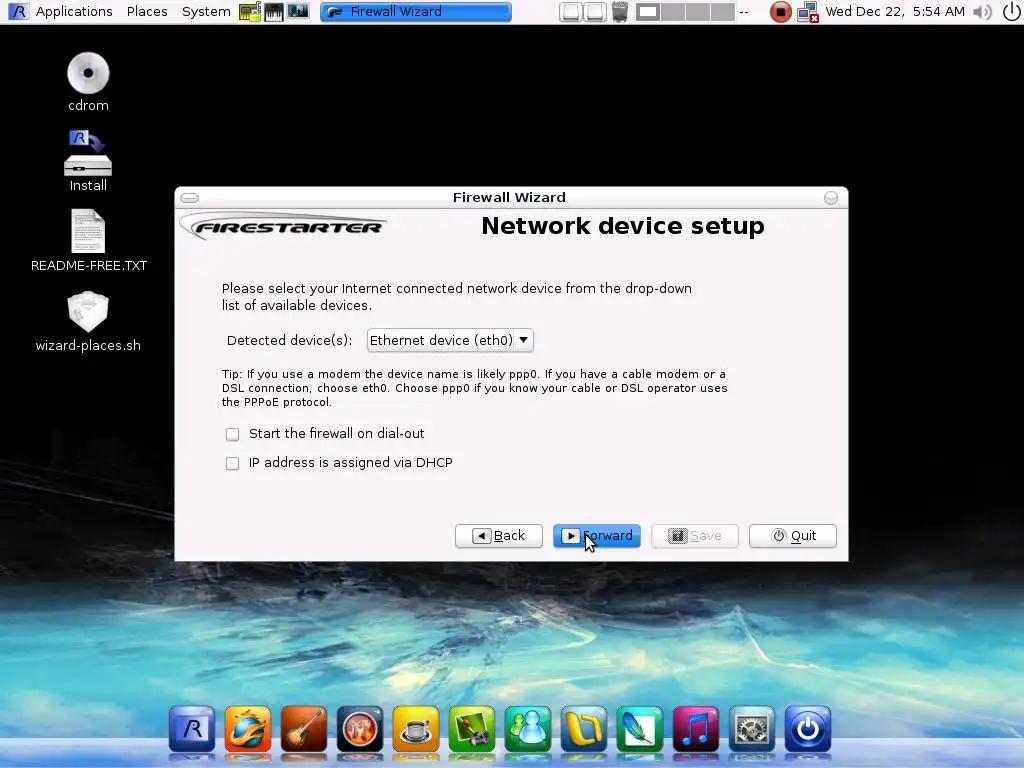Click the Network device setup heading
The width and height of the screenshot is (1024, 768).
623,226
